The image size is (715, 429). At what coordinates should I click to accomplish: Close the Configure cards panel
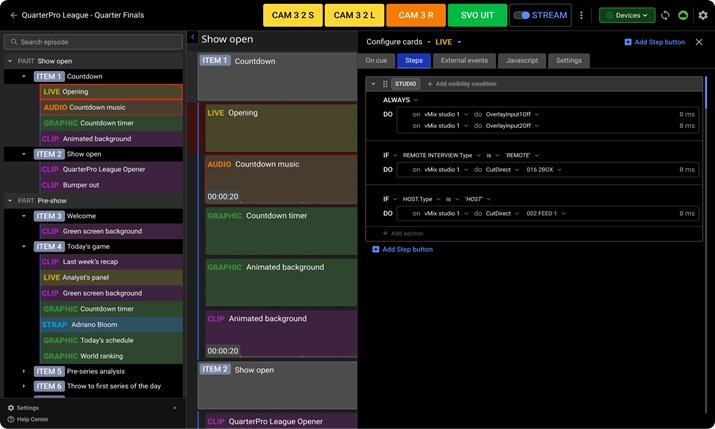[x=699, y=42]
